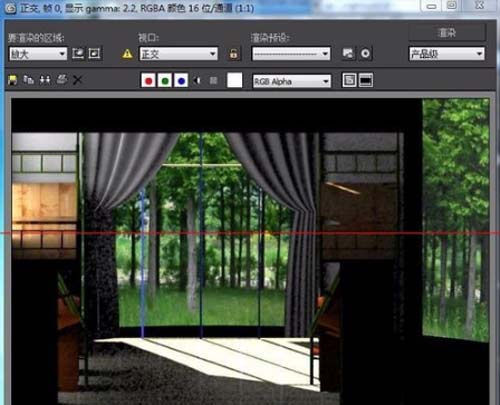Toggle the Monochrome display button
The width and height of the screenshot is (500, 405).
pos(214,80)
